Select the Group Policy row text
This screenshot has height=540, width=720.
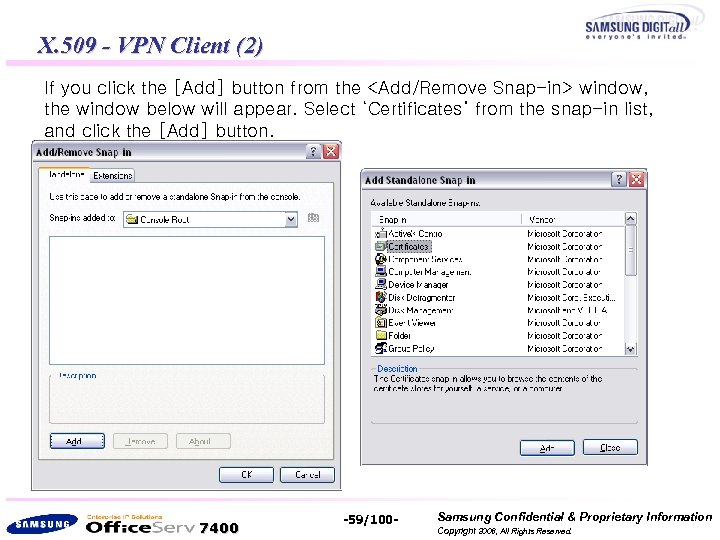tap(411, 349)
